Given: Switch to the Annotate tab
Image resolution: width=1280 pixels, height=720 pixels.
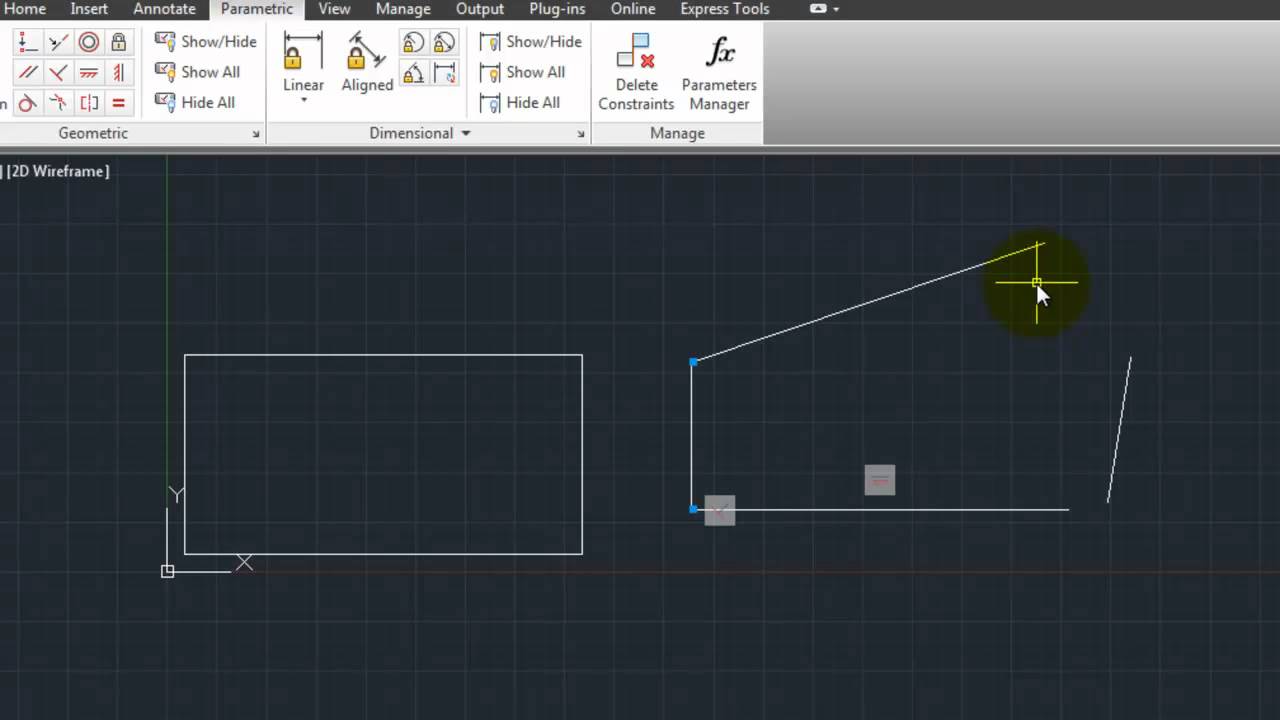Looking at the screenshot, I should 164,9.
